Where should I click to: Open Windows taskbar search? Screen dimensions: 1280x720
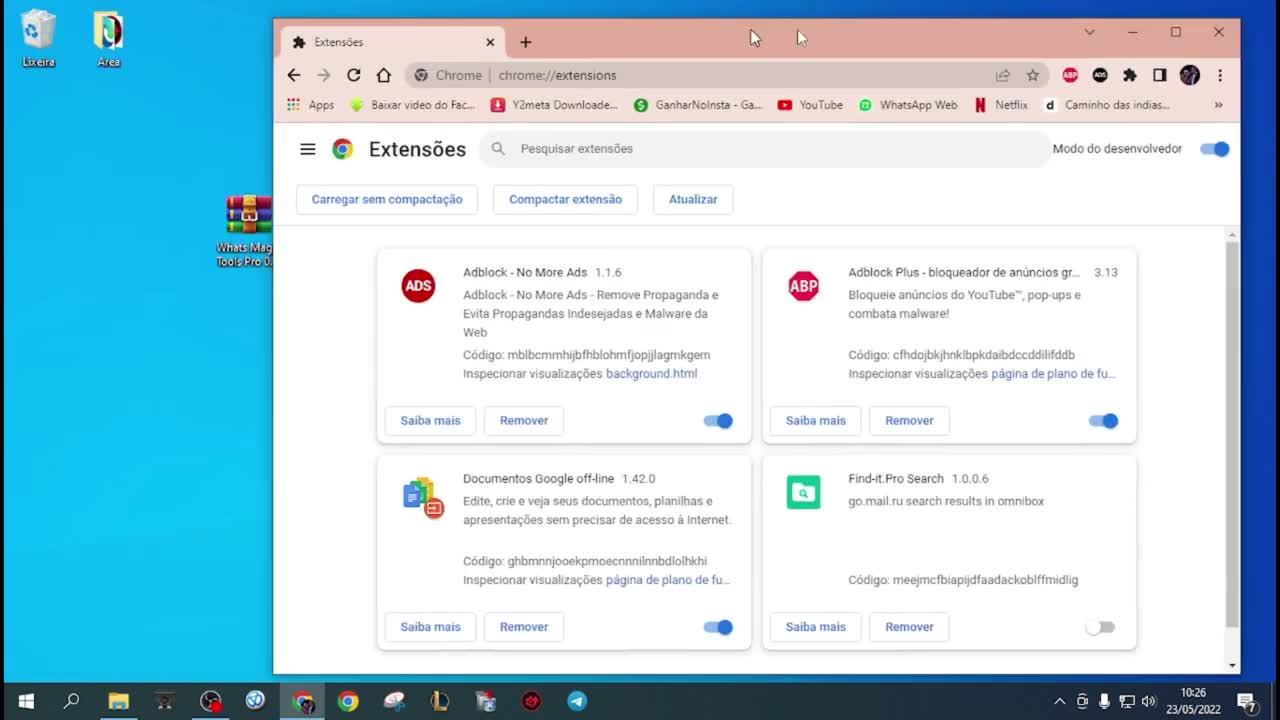pyautogui.click(x=71, y=701)
